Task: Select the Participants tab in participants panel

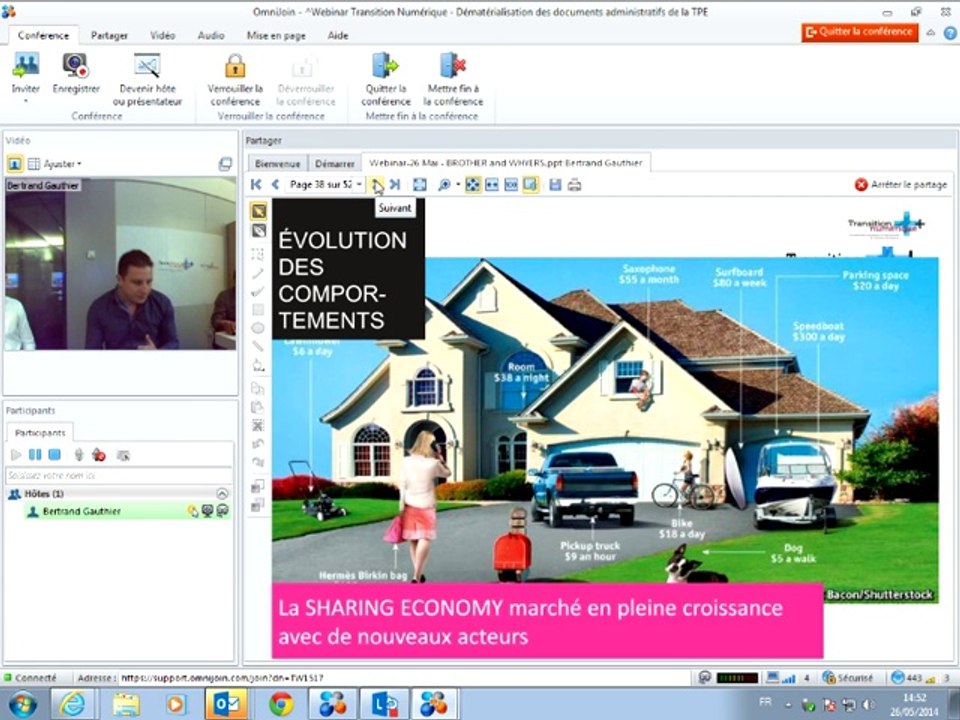Action: pos(40,432)
